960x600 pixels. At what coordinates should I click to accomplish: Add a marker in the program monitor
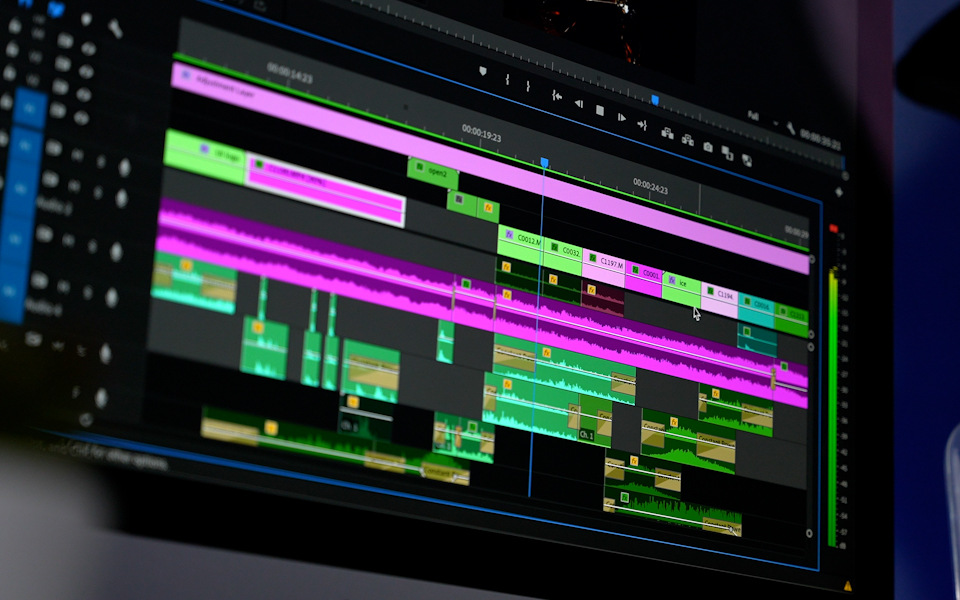tap(482, 72)
